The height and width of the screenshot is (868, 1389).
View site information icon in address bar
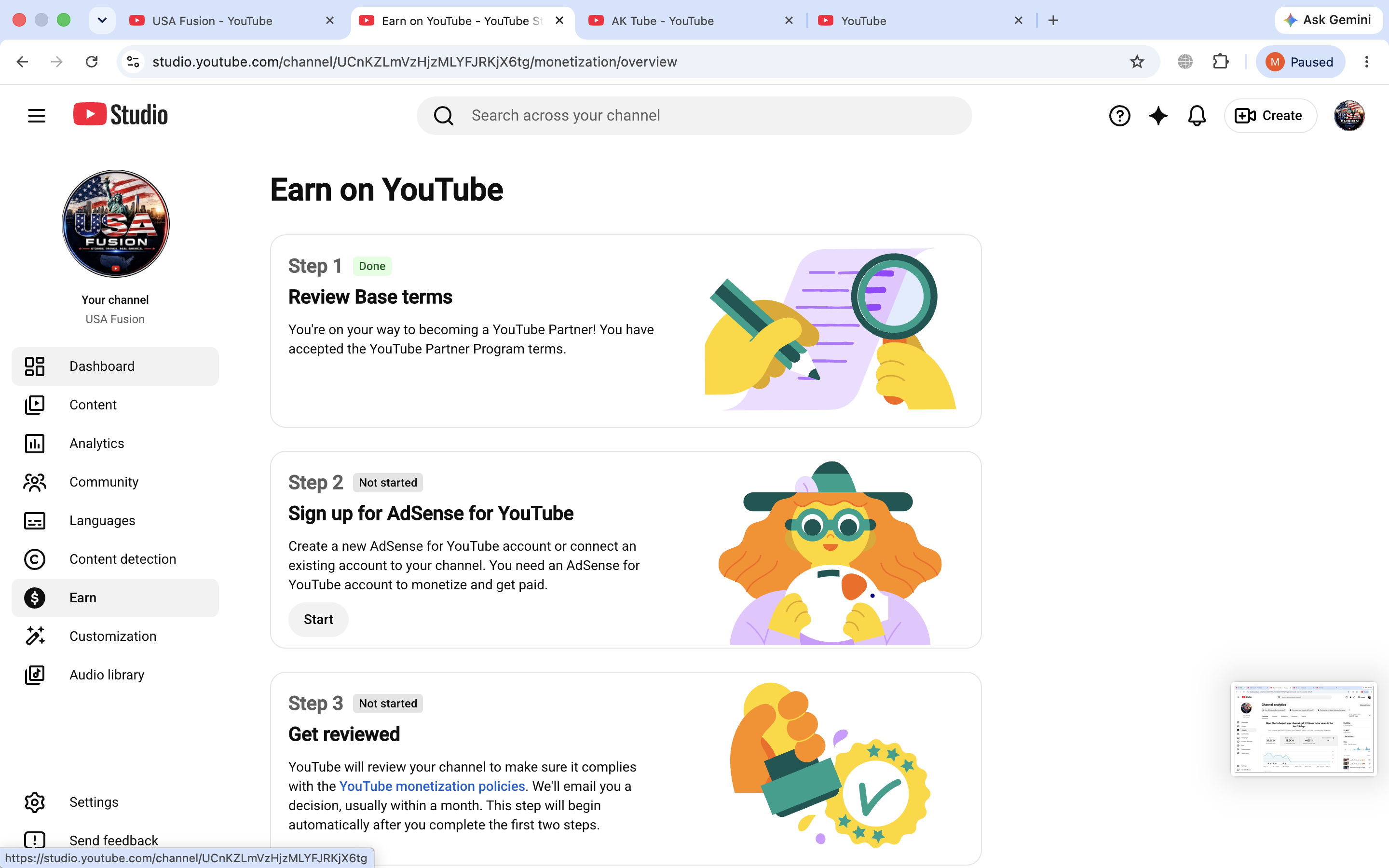133,61
